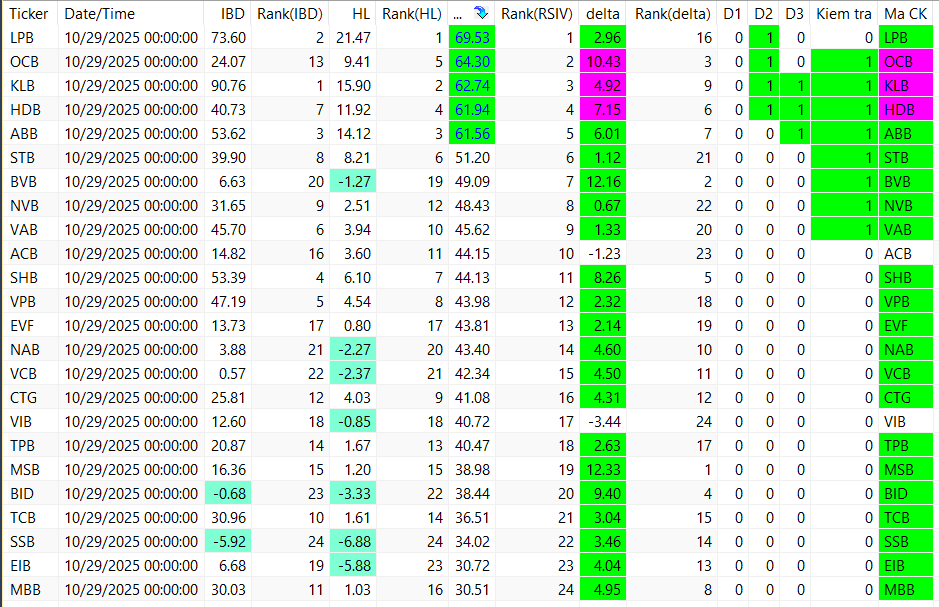Click the green D2 cell in LPB row

764,38
